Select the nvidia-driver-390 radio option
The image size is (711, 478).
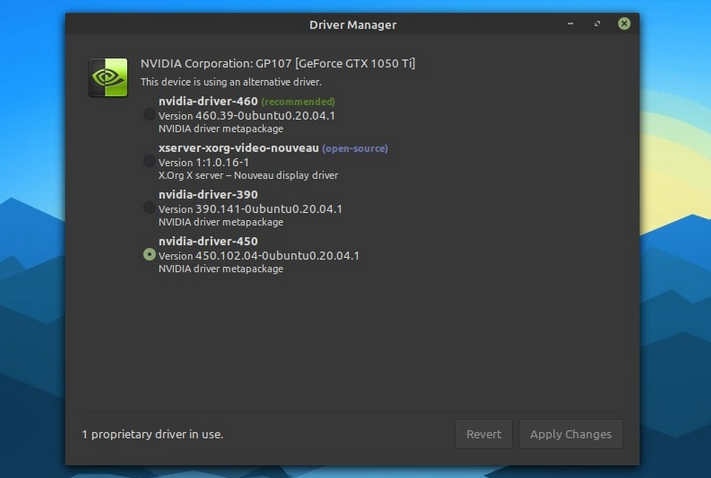(149, 208)
